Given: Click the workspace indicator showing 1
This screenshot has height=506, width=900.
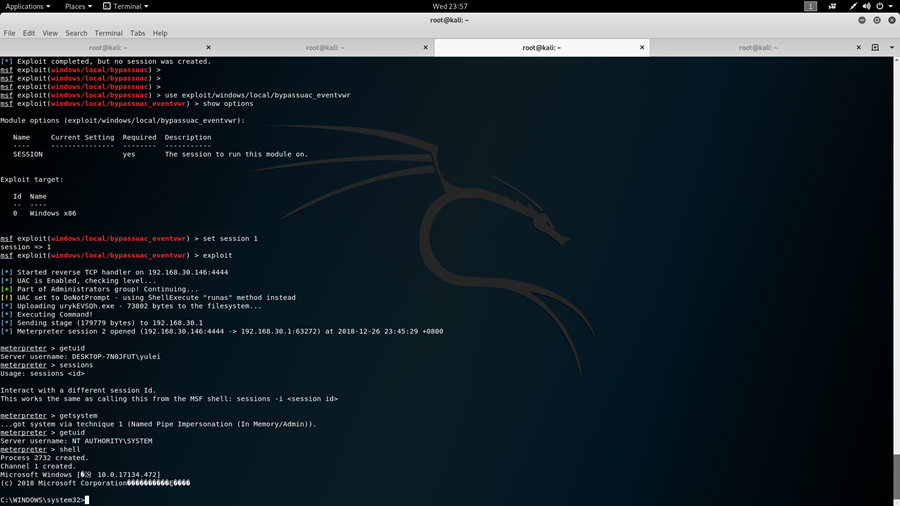Looking at the screenshot, I should (810, 6).
